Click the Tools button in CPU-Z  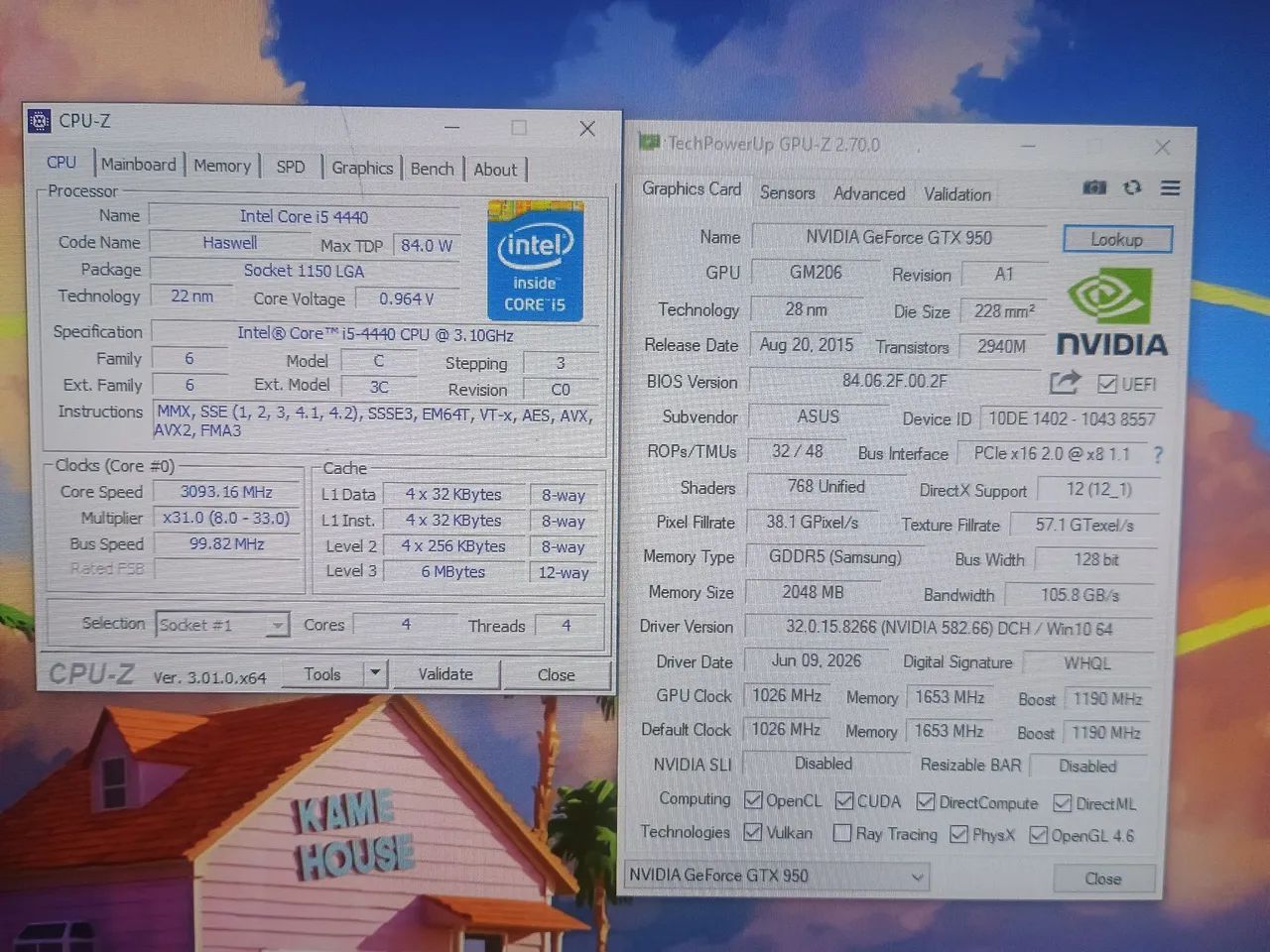[322, 673]
